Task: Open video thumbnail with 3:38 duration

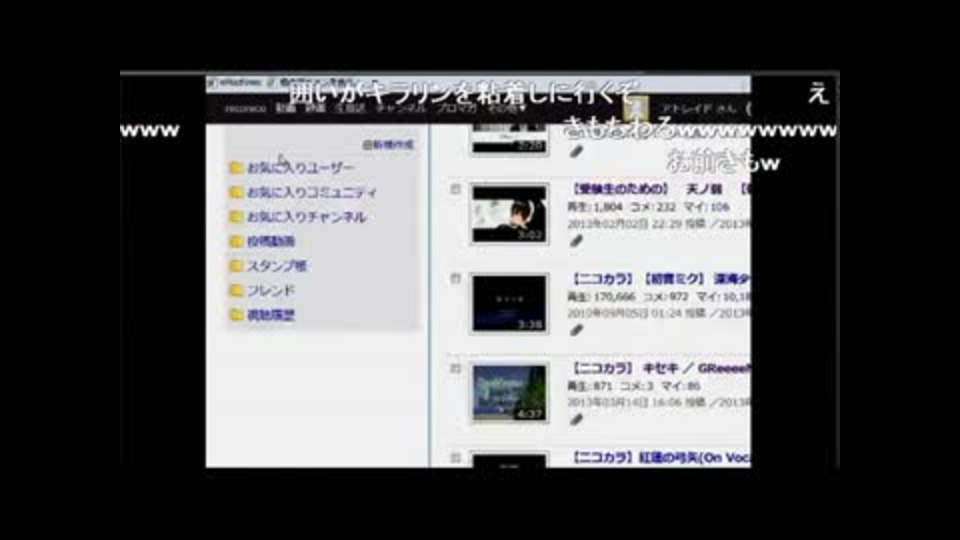Action: 509,304
